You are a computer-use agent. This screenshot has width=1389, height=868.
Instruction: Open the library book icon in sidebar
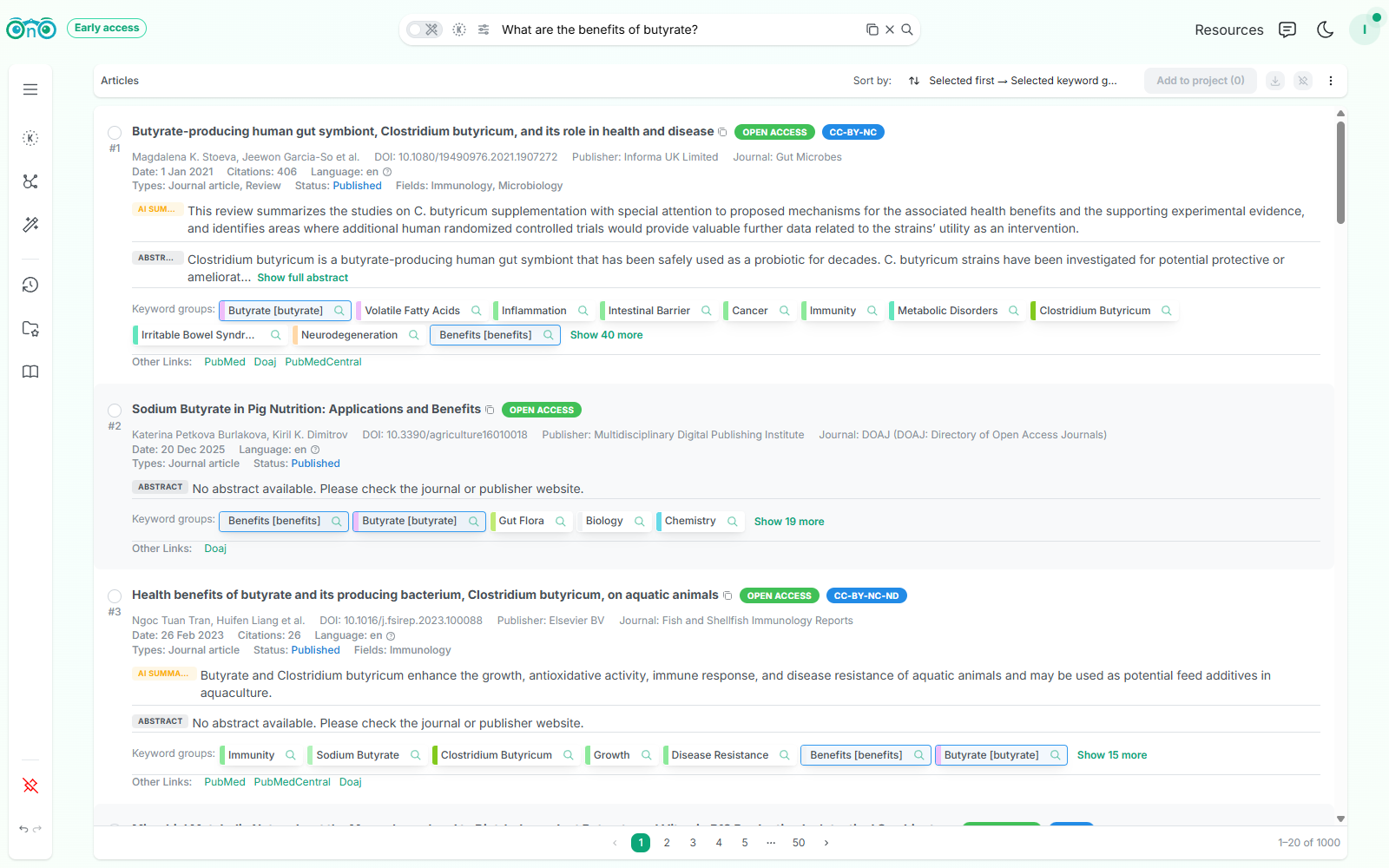tap(30, 372)
